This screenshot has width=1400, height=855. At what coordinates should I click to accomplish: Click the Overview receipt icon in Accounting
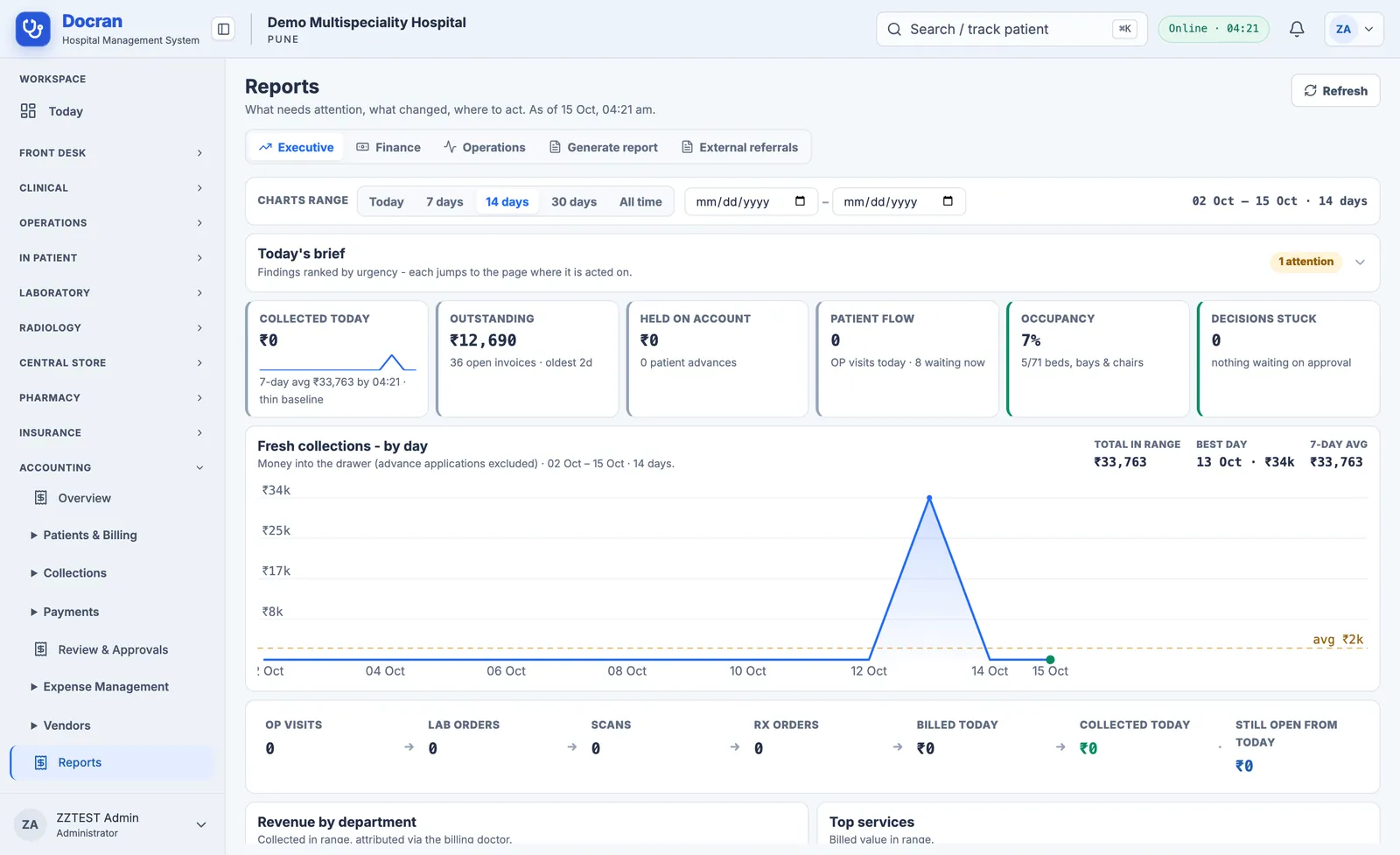[x=41, y=498]
